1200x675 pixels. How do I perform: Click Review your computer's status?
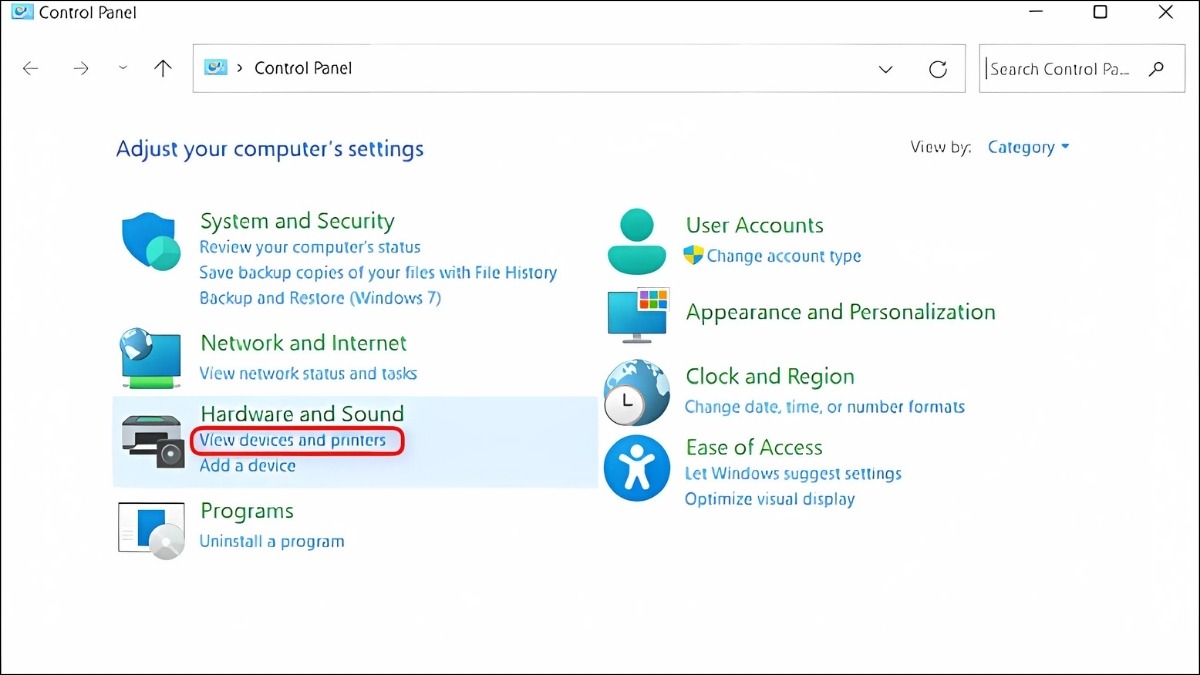click(x=310, y=247)
